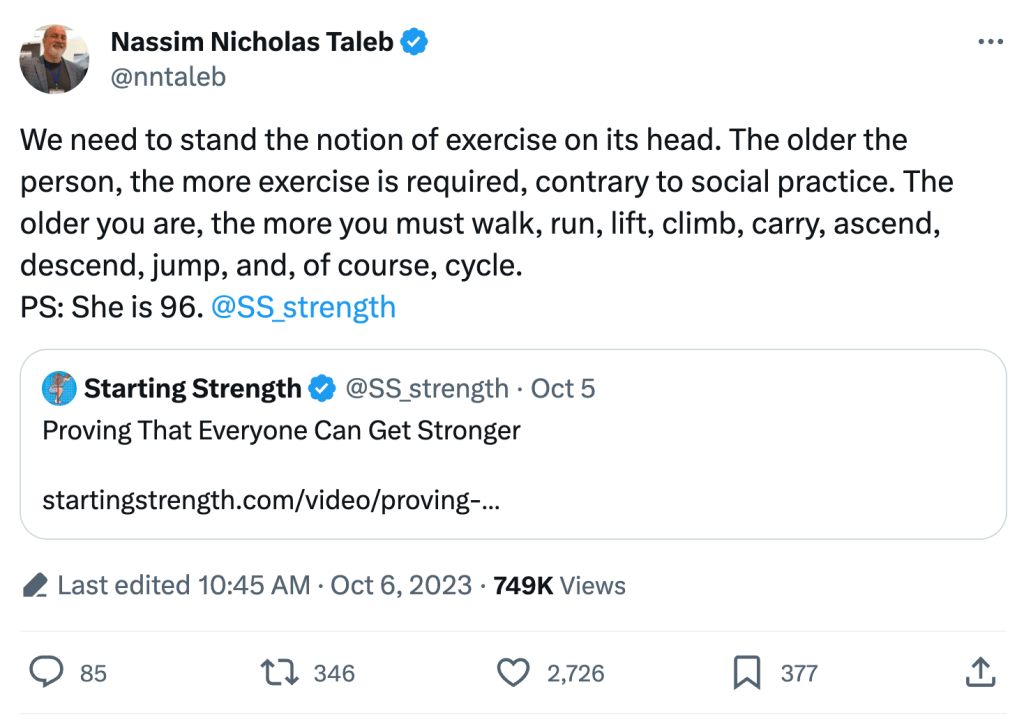Screen dimensions: 1024x724
Task: Open Nassim Taleb's profile picture
Action: coord(55,59)
